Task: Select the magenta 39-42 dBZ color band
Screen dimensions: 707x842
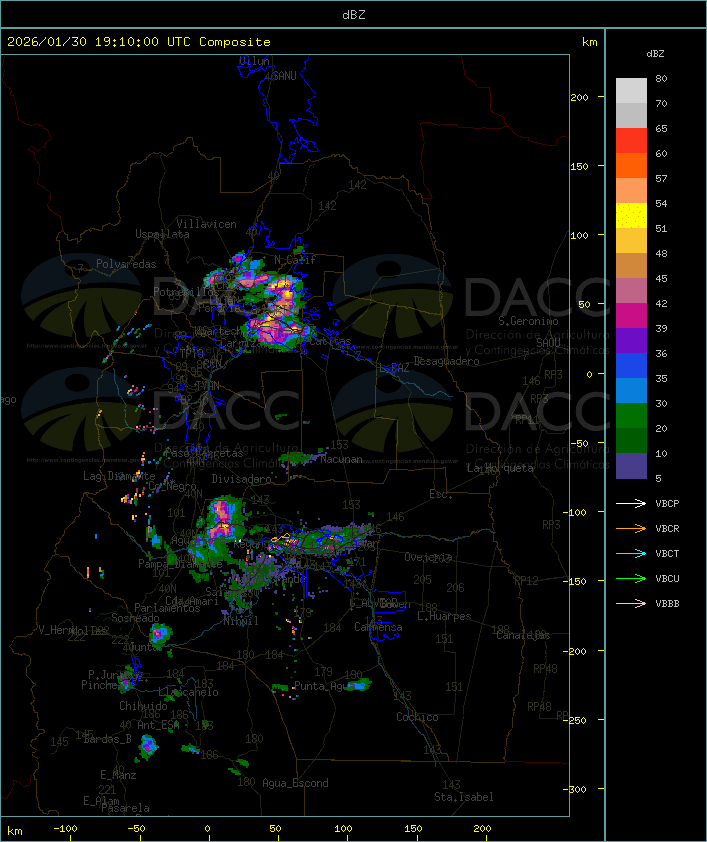Action: click(631, 316)
